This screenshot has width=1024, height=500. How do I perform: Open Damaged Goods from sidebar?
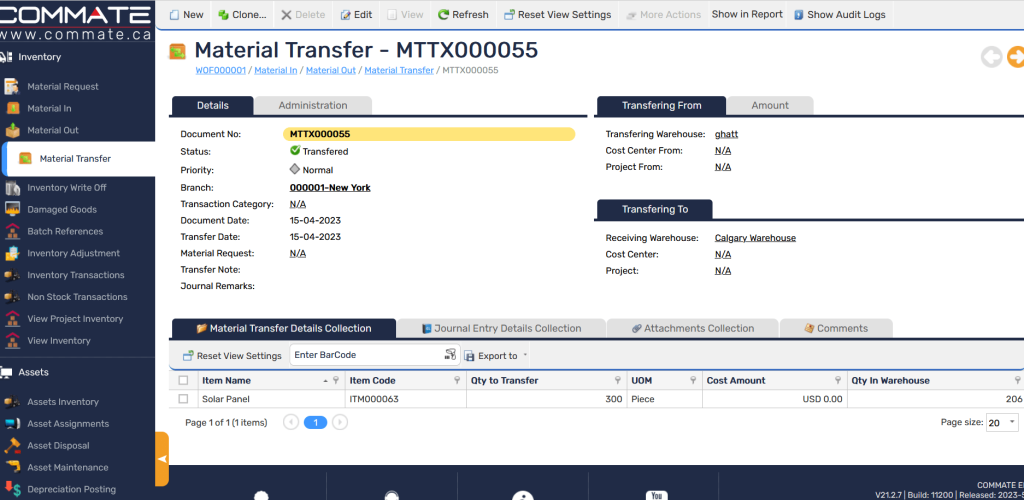pyautogui.click(x=61, y=210)
